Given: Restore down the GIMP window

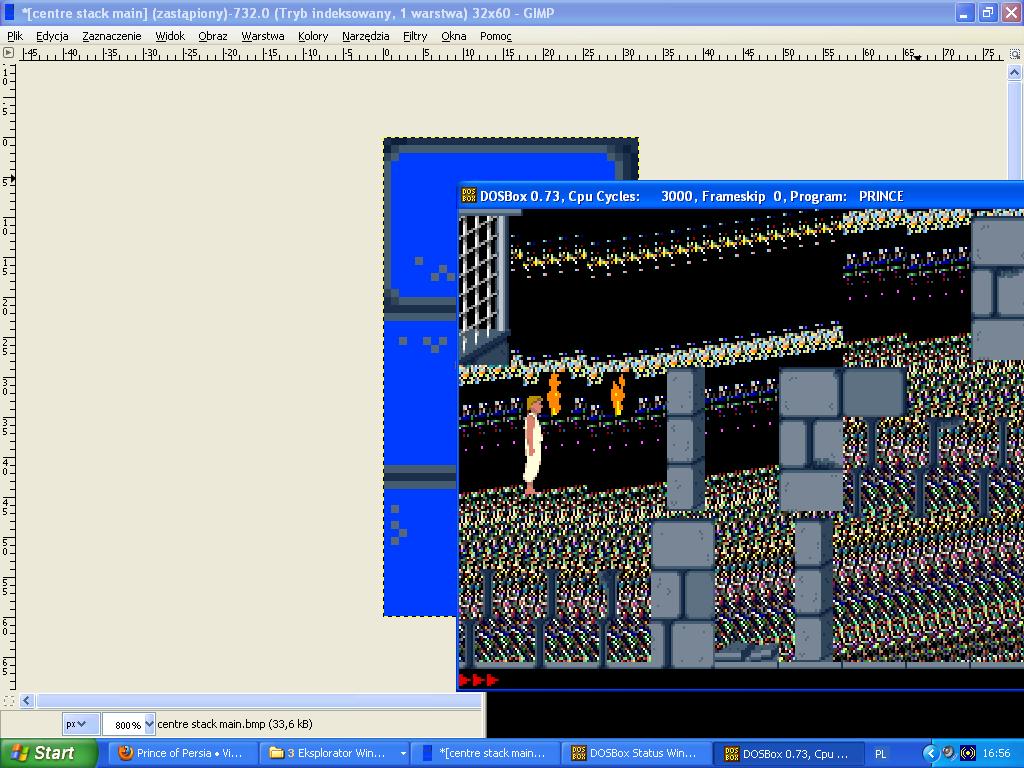Looking at the screenshot, I should pos(987,12).
